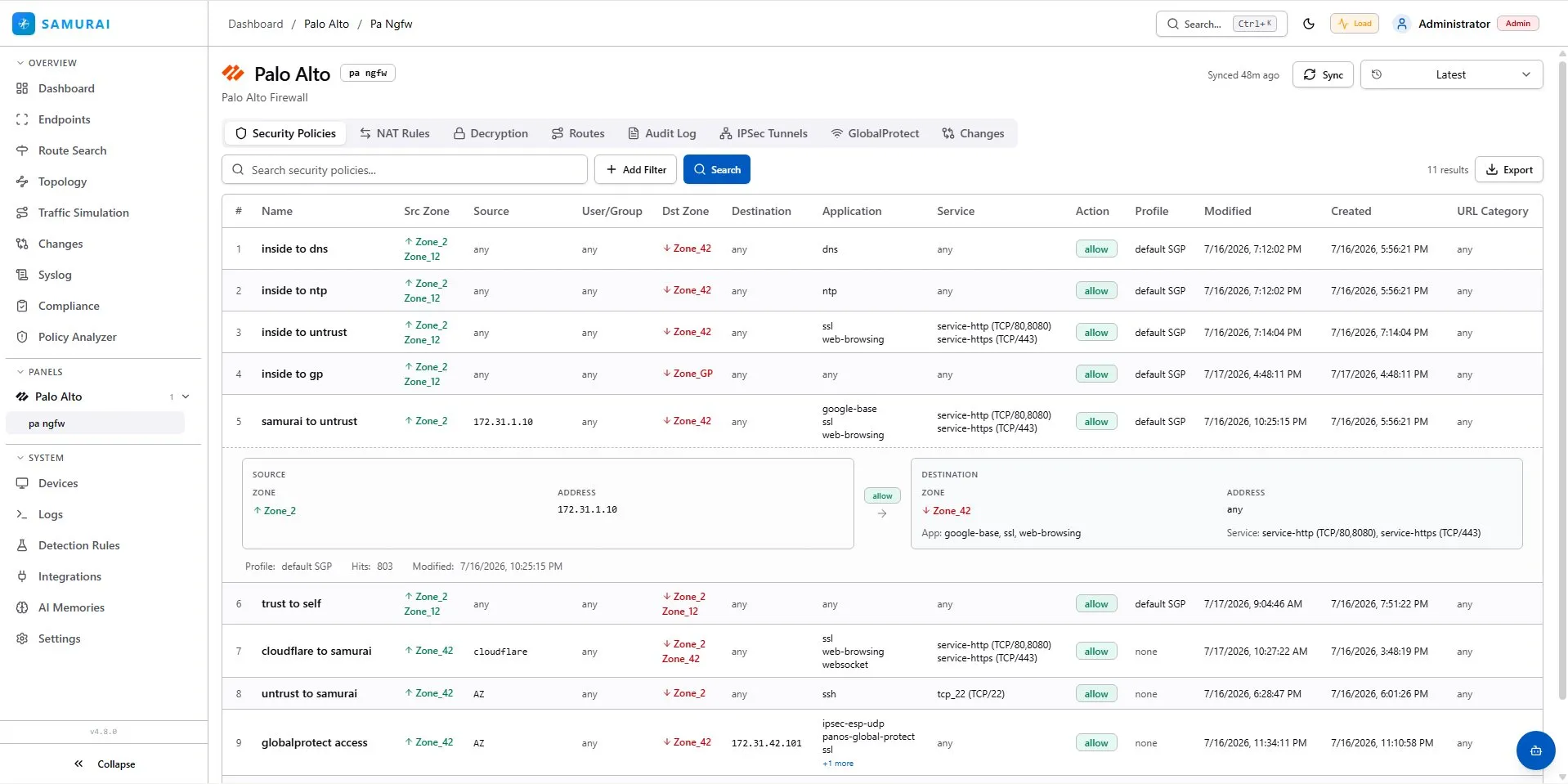The width and height of the screenshot is (1568, 784).
Task: Open AI Memories page
Action: (x=71, y=607)
